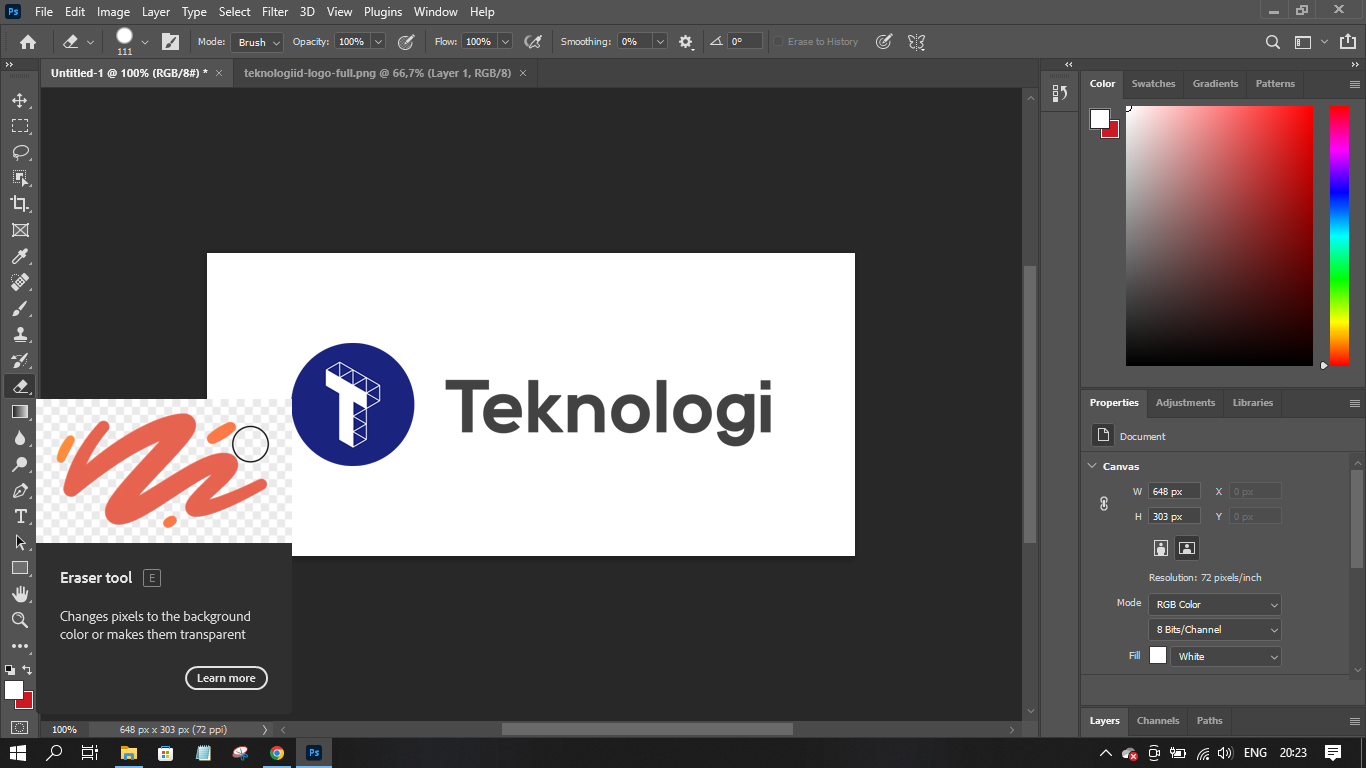This screenshot has width=1366, height=768.
Task: Select the Clone Stamp tool
Action: click(x=19, y=334)
